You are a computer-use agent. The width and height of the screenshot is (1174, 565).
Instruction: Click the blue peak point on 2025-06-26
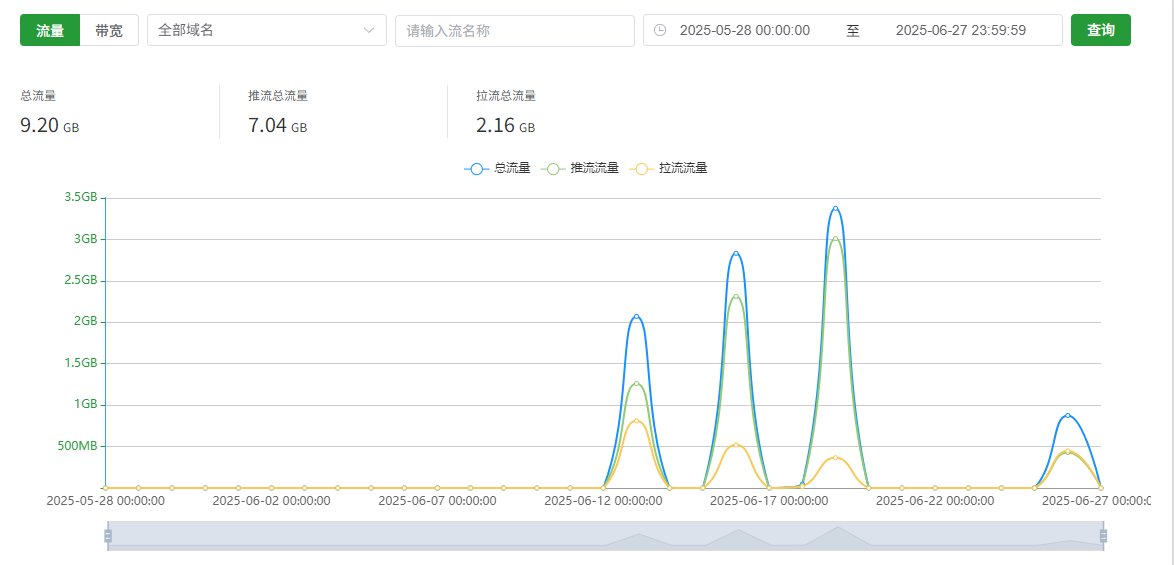tap(1067, 415)
